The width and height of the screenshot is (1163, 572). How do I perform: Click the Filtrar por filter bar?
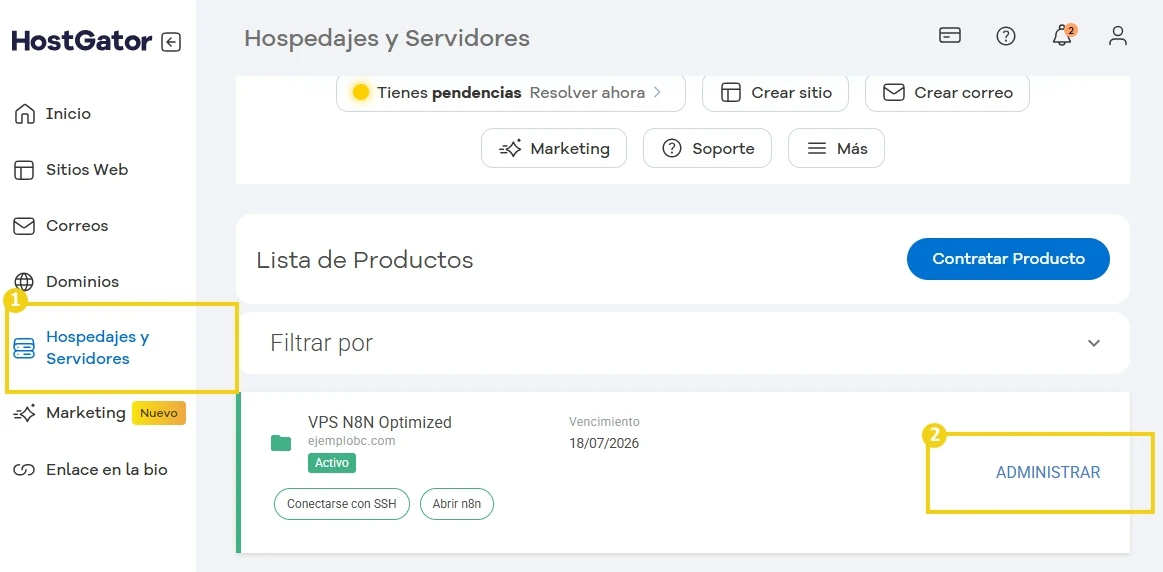682,343
